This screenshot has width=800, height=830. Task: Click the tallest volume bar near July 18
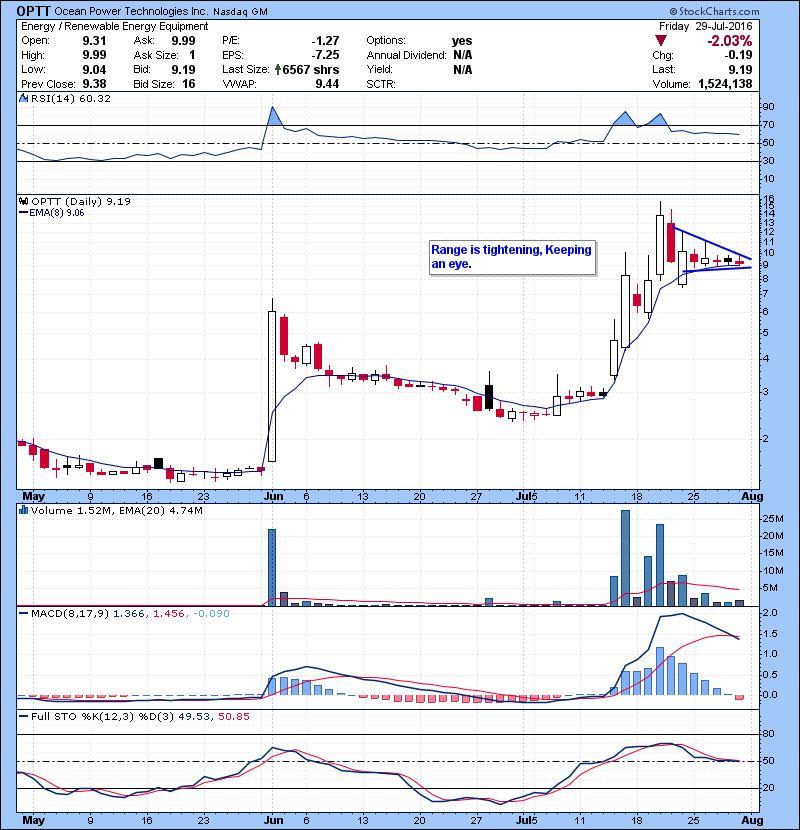coord(625,558)
